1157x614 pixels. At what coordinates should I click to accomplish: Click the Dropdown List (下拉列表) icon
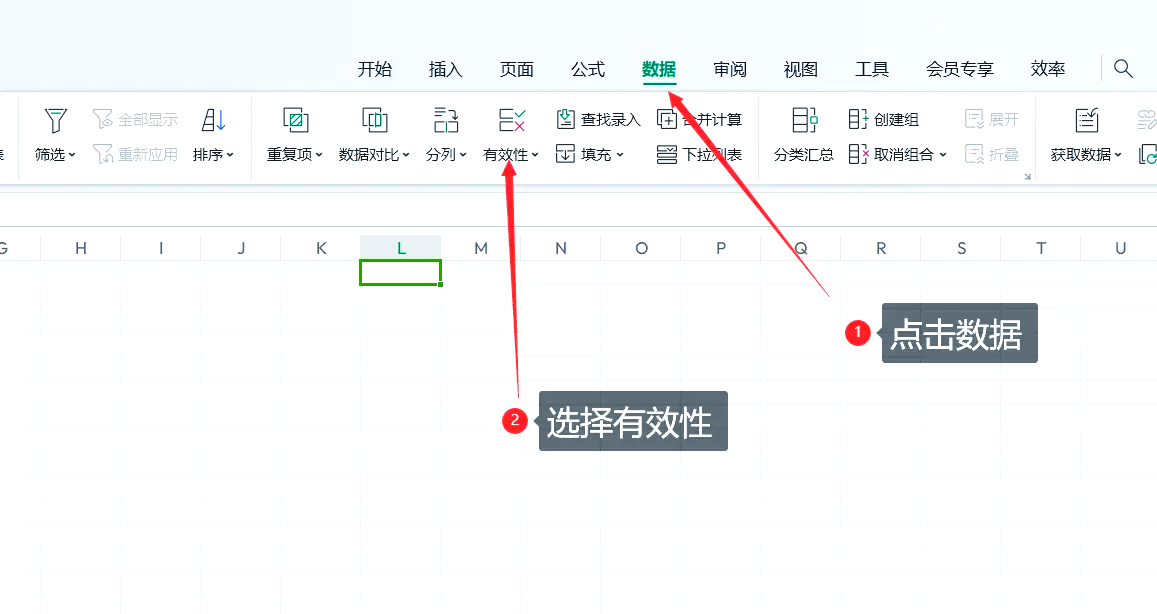[x=667, y=154]
